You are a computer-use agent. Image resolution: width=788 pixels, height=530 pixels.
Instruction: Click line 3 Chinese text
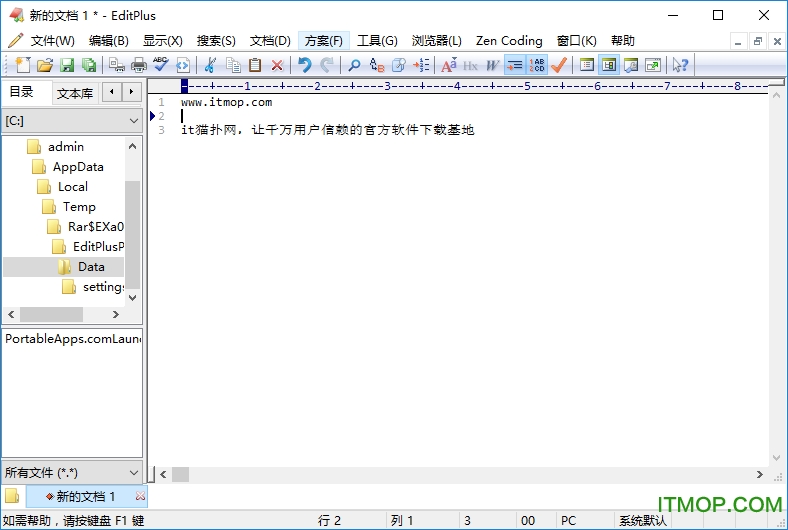click(x=327, y=130)
